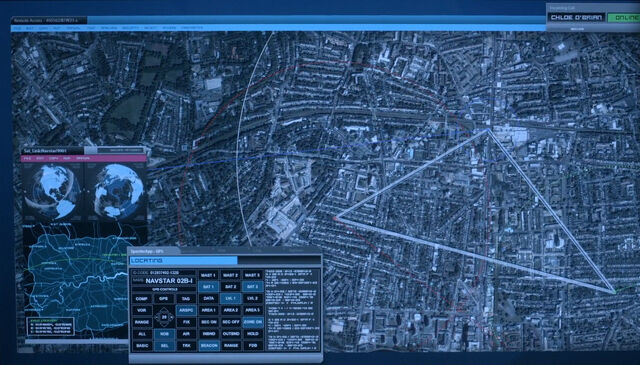Open the FILE menu in the pink menu bar
Viewport: 640px width, 365px height.
tap(27, 158)
